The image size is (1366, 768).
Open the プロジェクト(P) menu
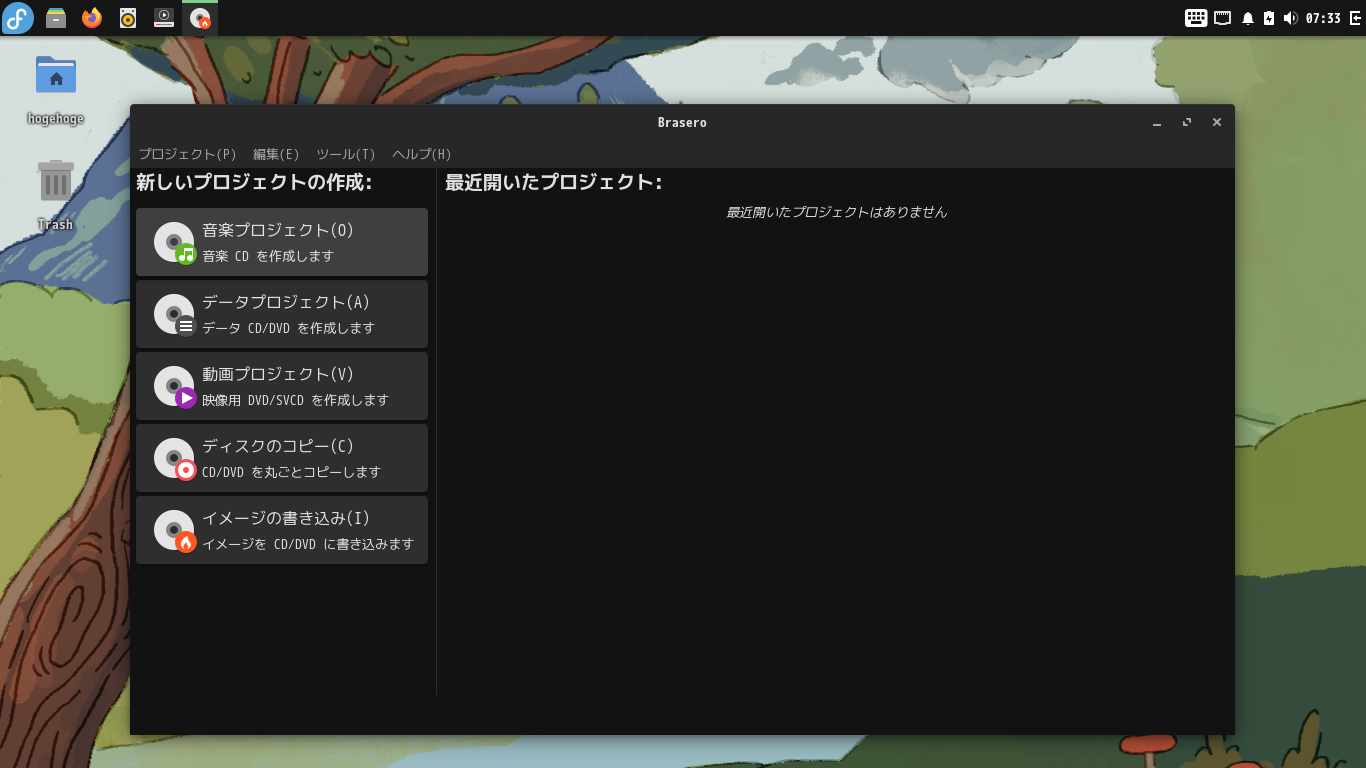(188, 154)
